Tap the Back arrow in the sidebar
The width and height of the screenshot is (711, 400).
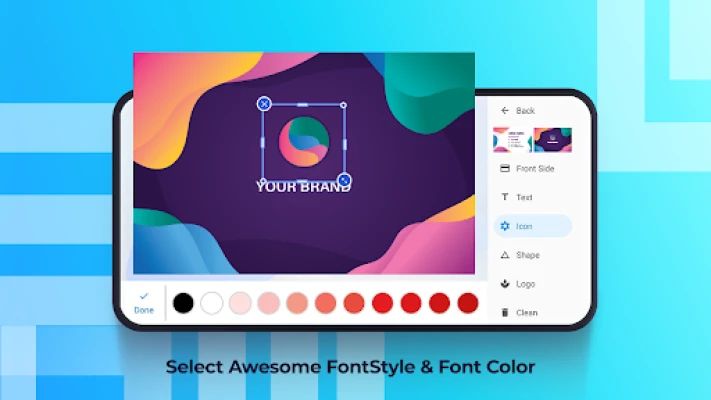pyautogui.click(x=505, y=111)
